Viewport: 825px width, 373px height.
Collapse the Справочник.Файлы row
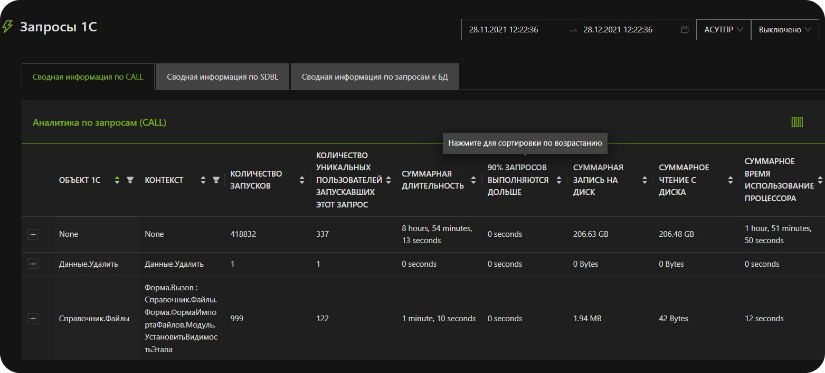[33, 319]
